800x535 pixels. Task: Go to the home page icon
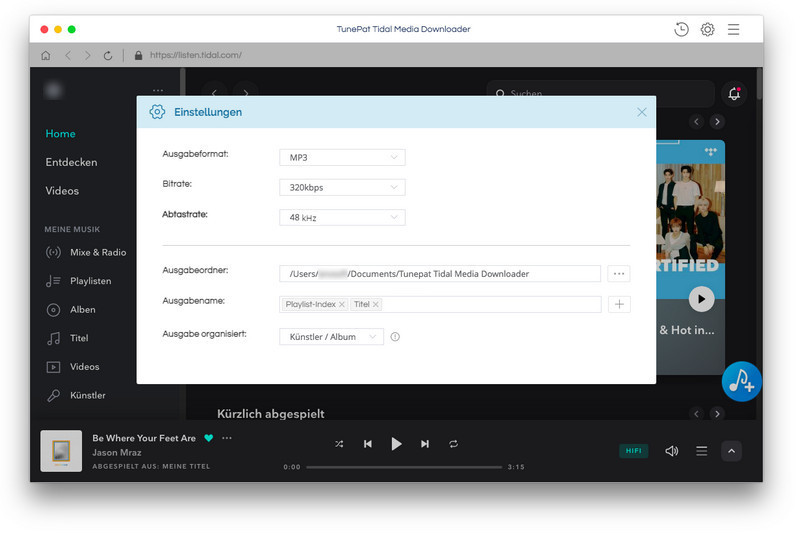(x=46, y=55)
